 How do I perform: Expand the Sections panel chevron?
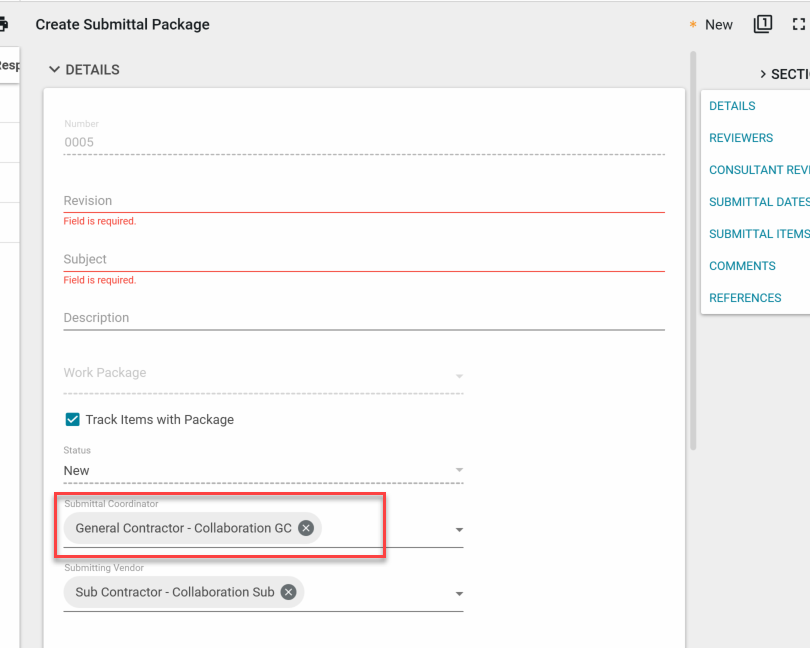pyautogui.click(x=763, y=74)
